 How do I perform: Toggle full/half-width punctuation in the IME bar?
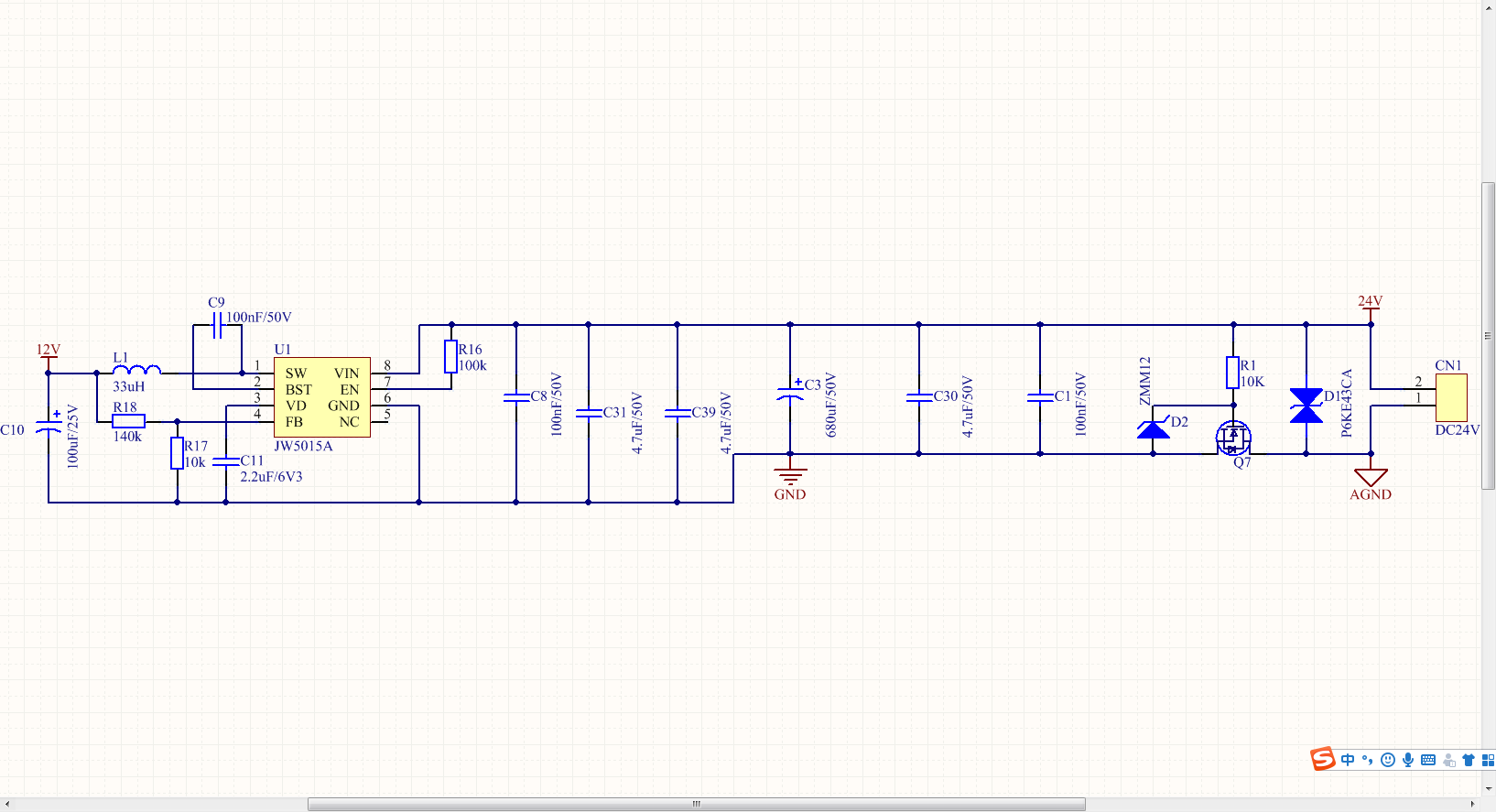click(1368, 760)
